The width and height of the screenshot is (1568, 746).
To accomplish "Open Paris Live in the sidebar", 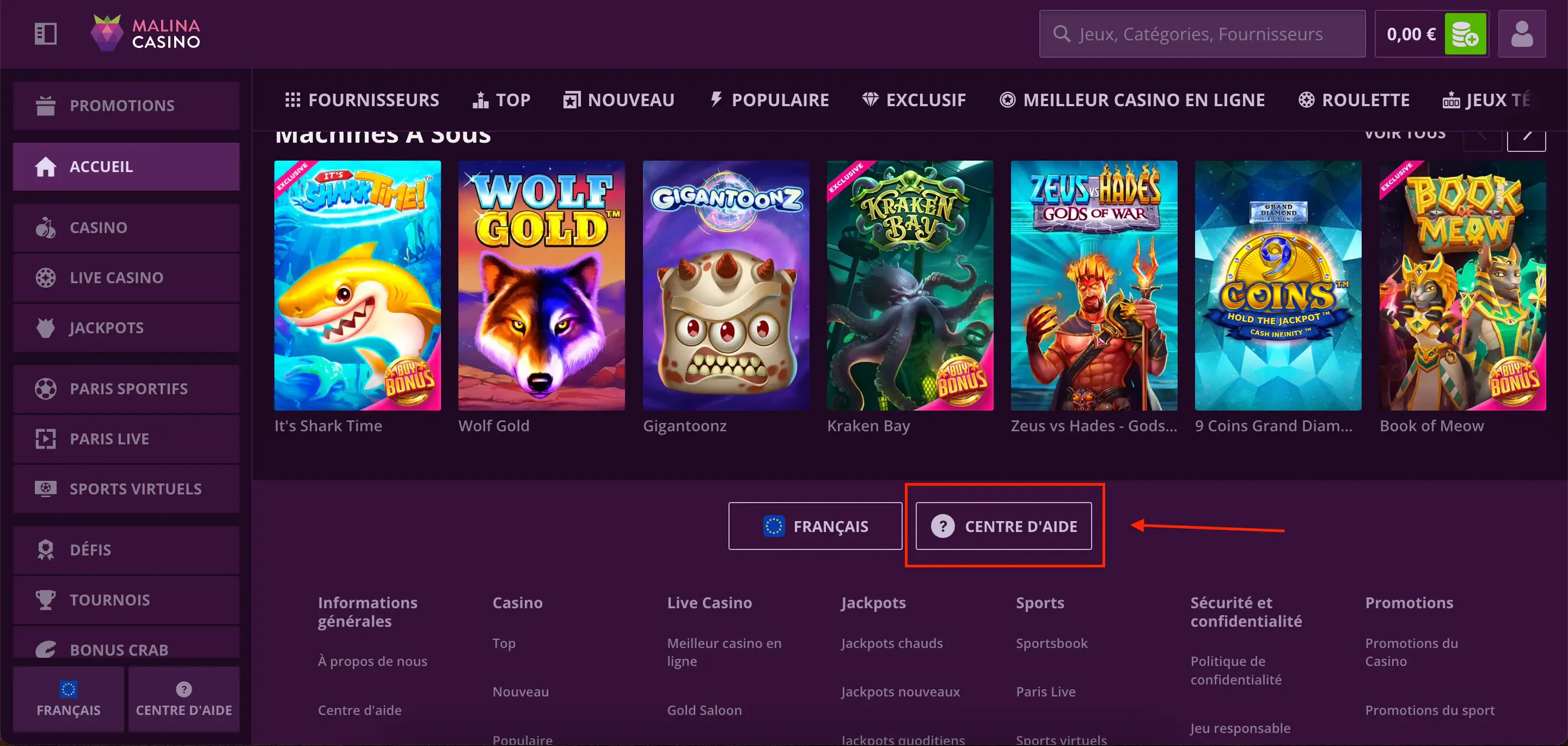I will coord(126,438).
